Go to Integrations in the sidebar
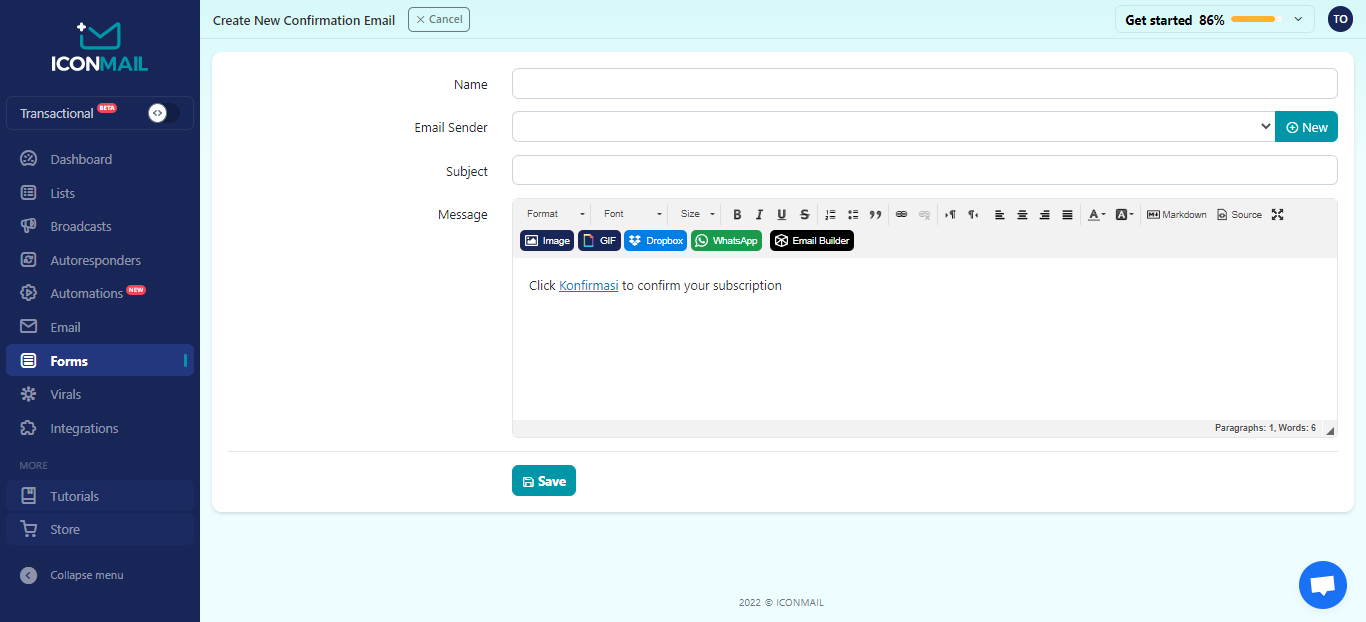This screenshot has width=1366, height=622. coord(84,428)
